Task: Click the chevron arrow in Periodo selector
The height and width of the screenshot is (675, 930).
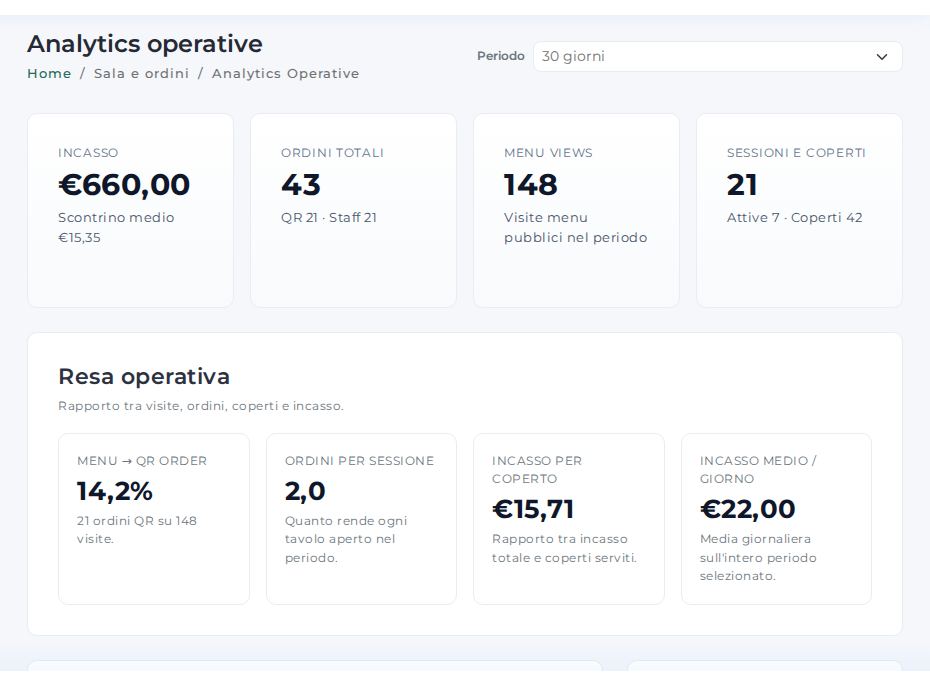Action: [882, 57]
